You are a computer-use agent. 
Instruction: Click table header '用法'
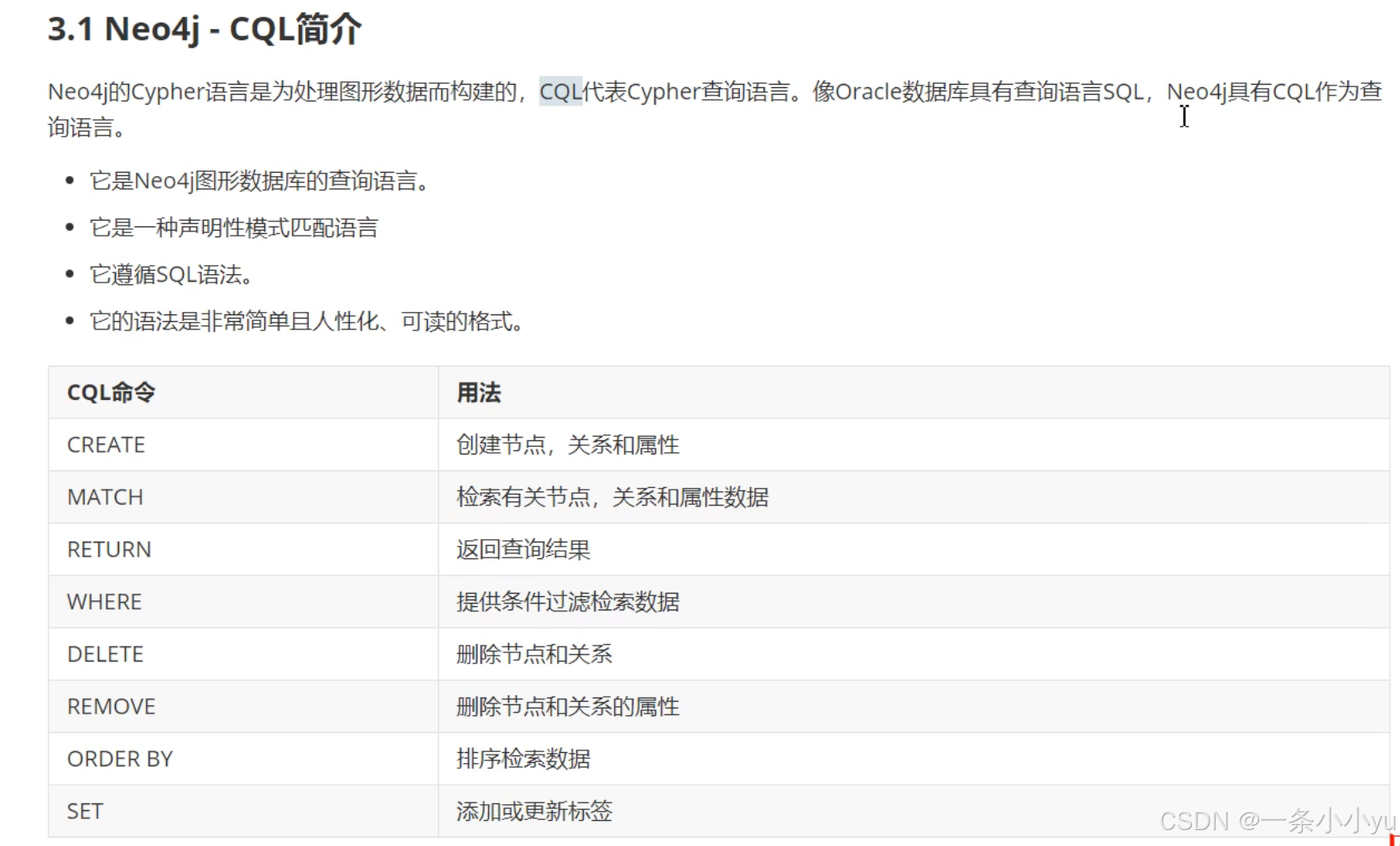click(913, 392)
